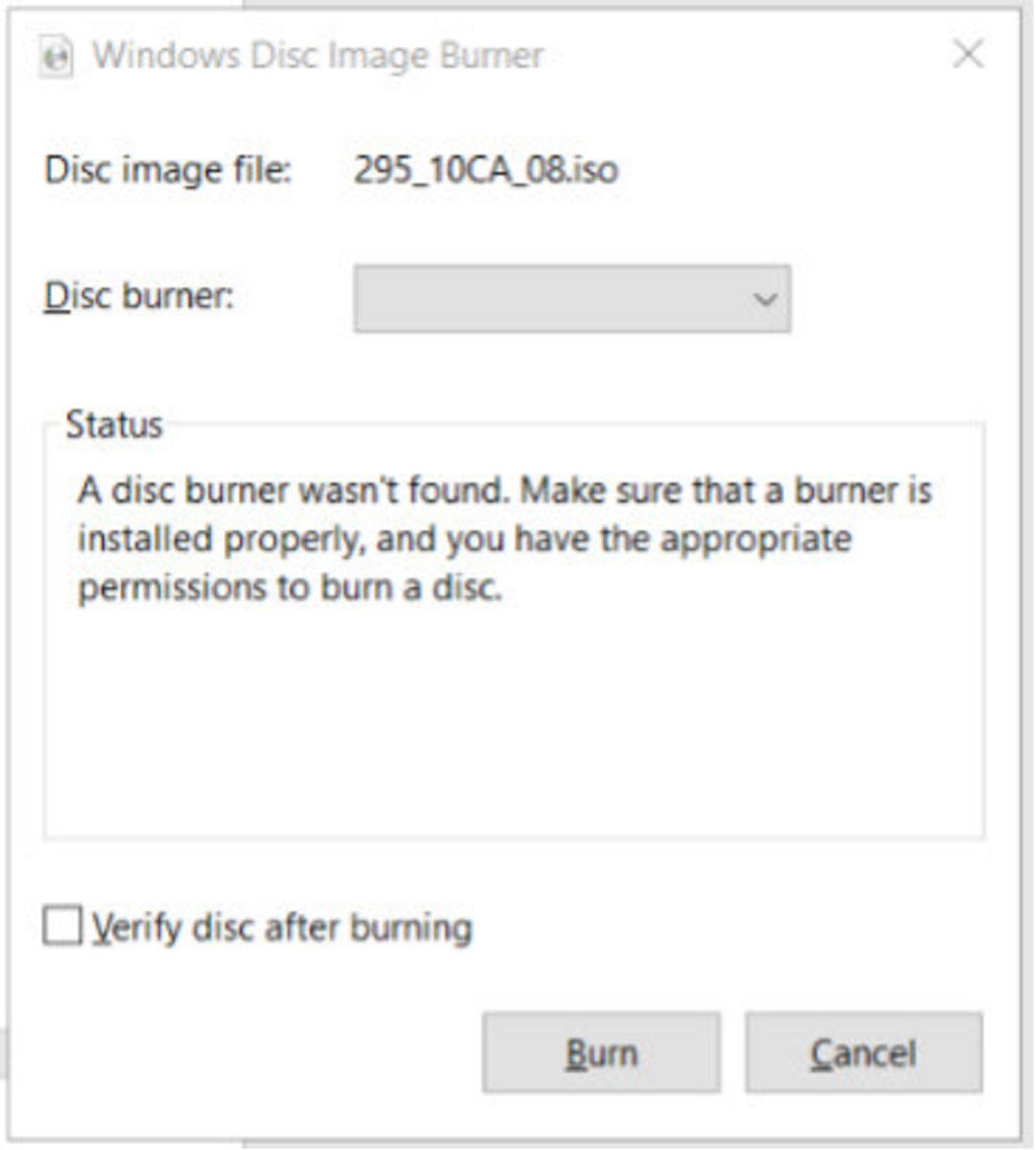Start burning with the Burn button
1036x1150 pixels.
point(601,1052)
